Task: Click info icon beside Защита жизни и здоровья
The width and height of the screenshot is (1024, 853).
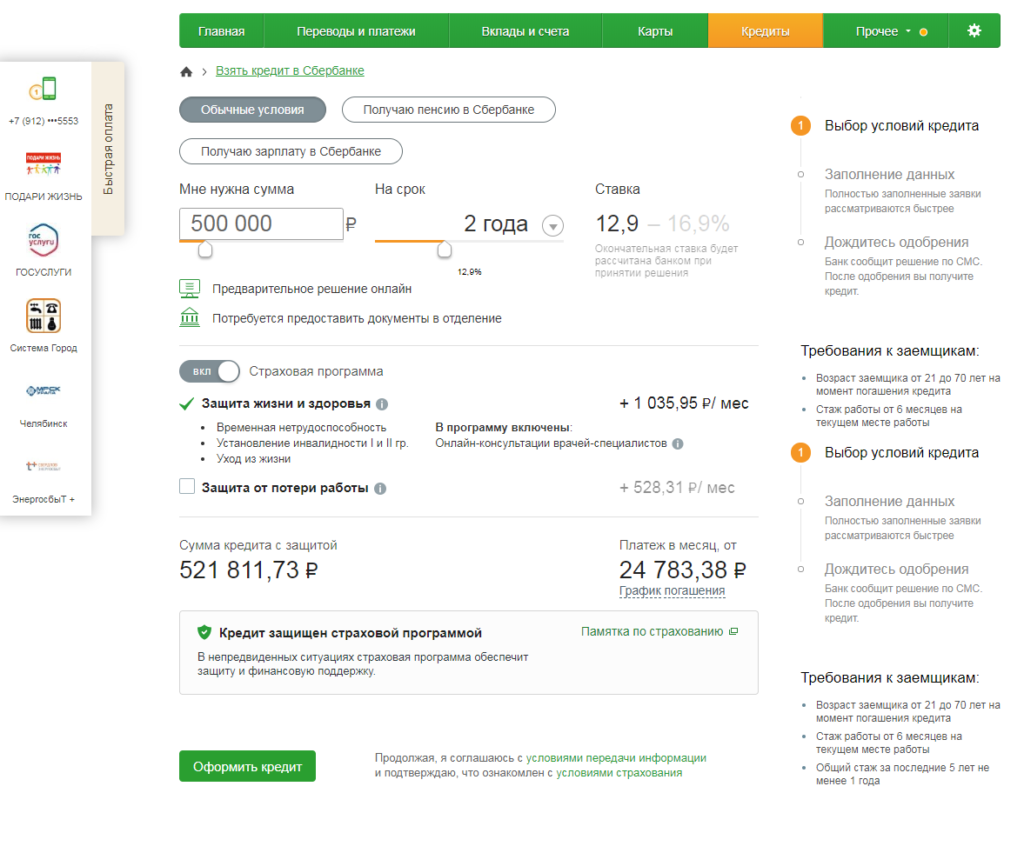Action: click(x=382, y=405)
